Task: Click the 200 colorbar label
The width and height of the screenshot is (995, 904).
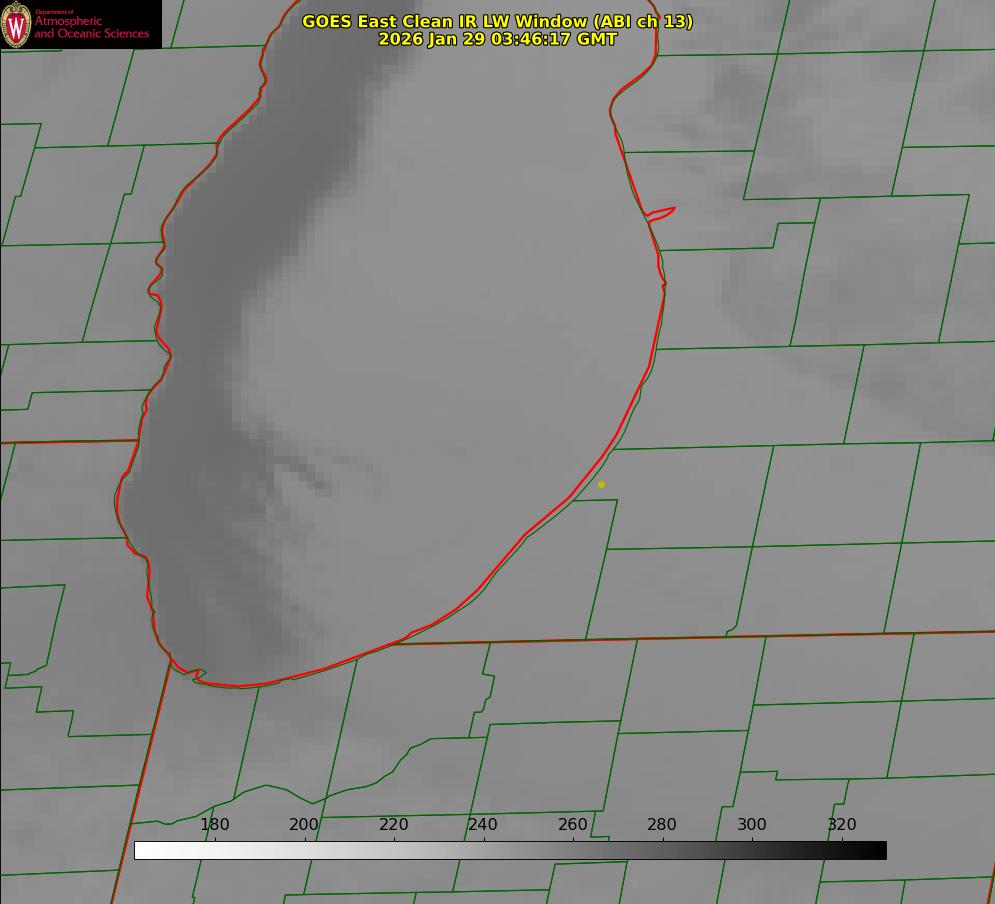Action: (304, 825)
